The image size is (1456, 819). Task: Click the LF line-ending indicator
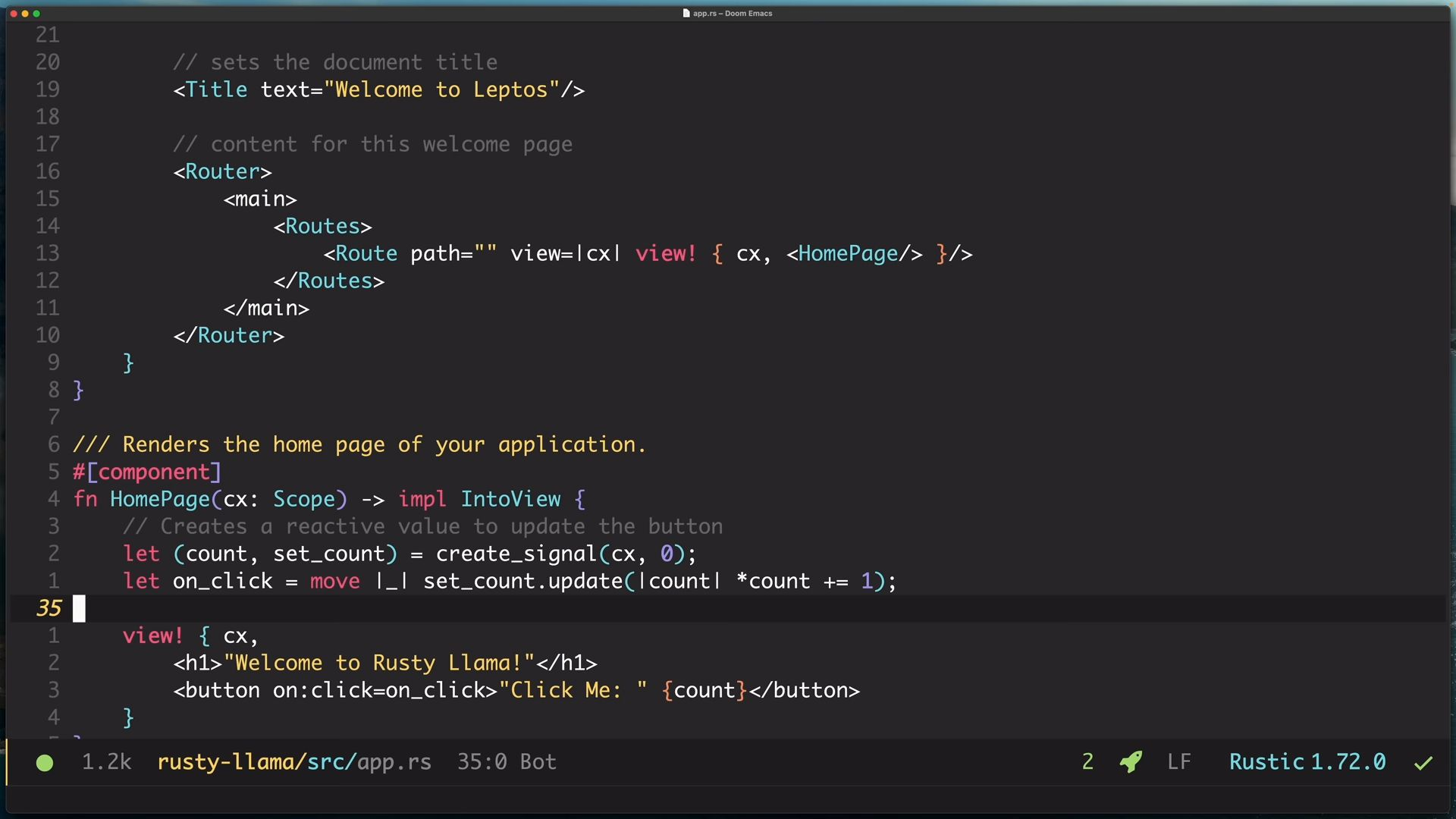click(1178, 762)
